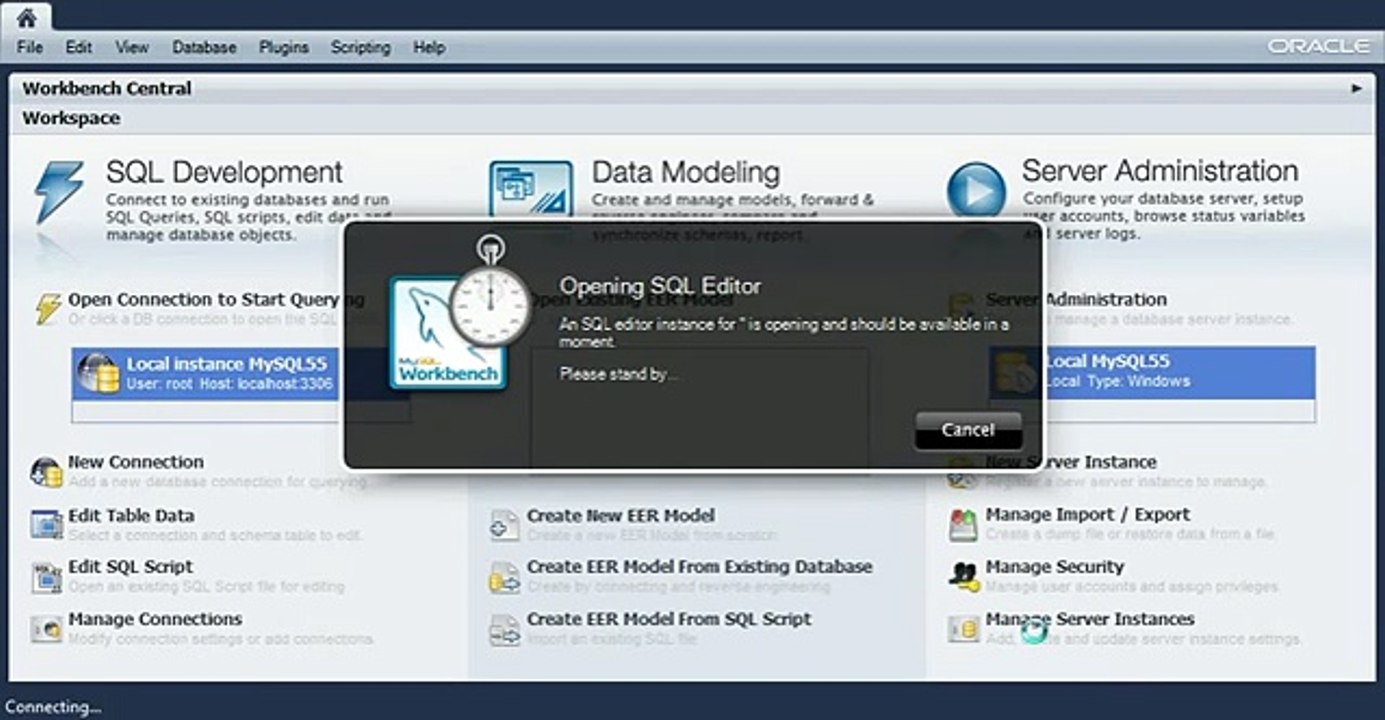Click the Please stand by... text

[x=619, y=374]
